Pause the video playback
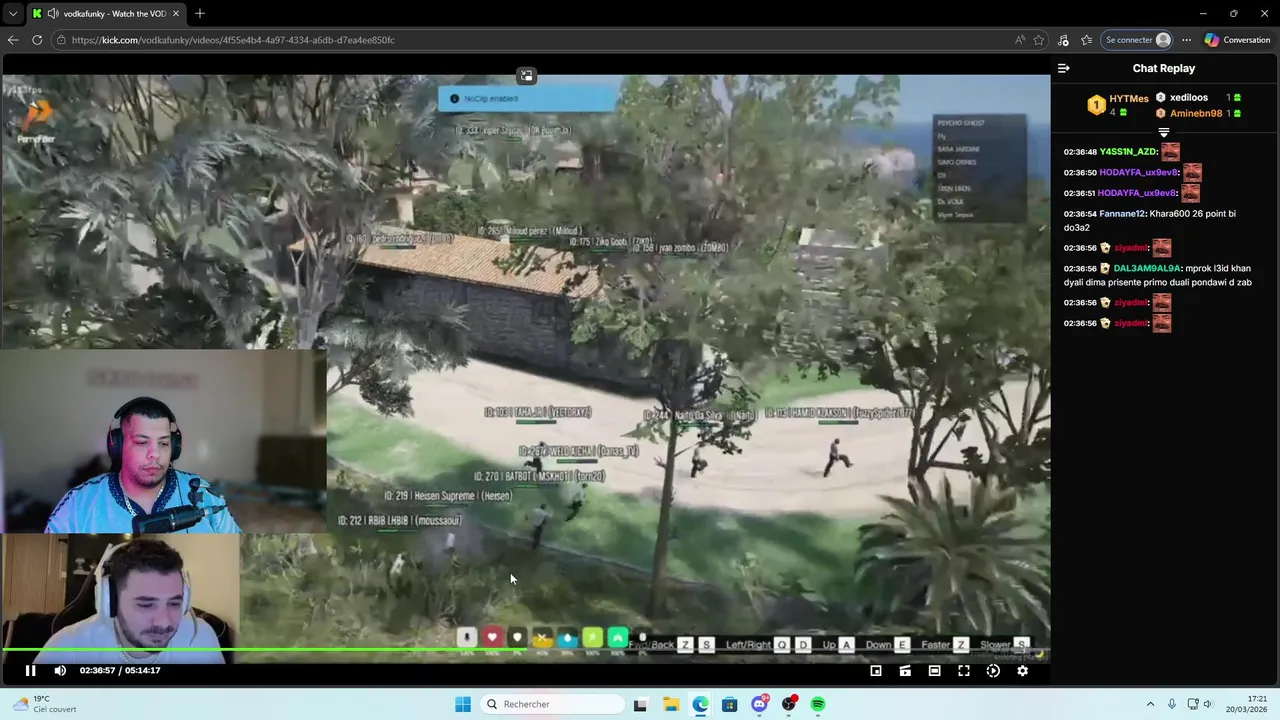Viewport: 1280px width, 720px height. pyautogui.click(x=30, y=671)
